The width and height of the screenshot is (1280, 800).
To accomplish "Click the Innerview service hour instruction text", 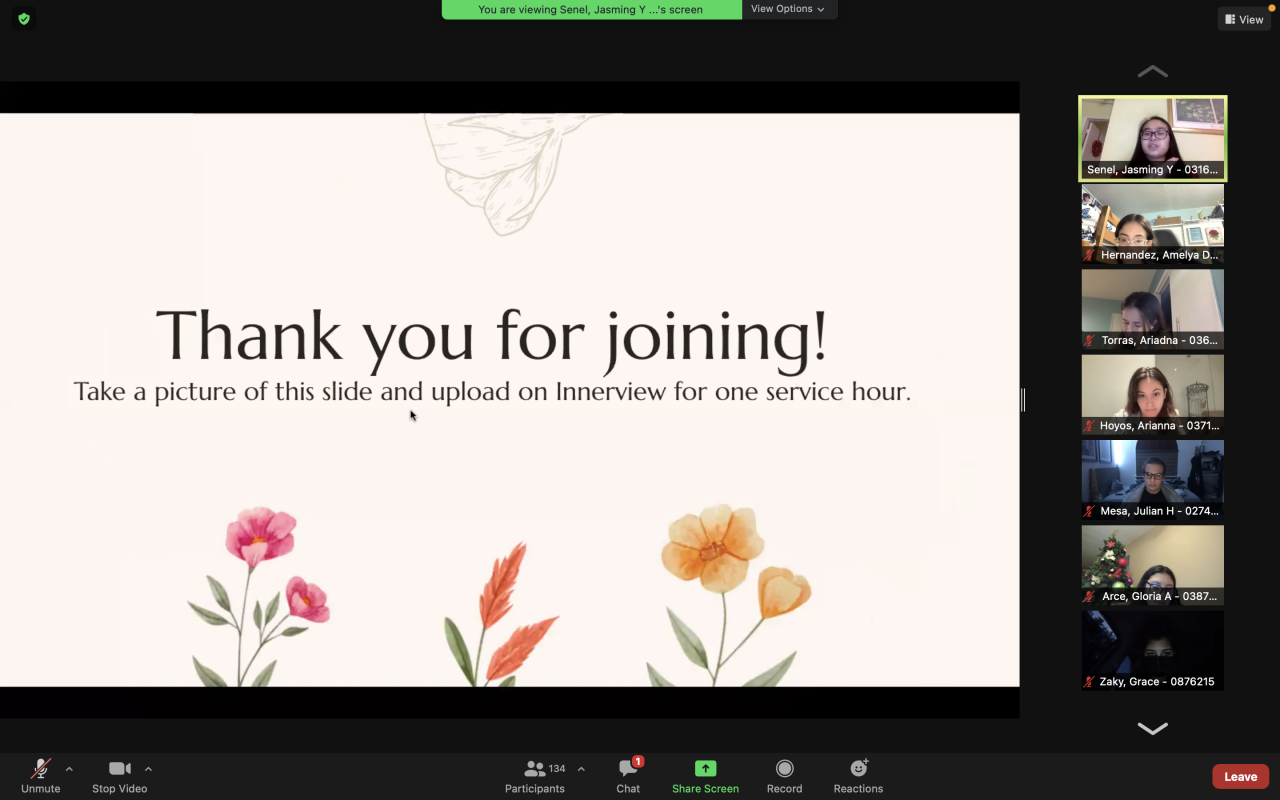I will [492, 391].
